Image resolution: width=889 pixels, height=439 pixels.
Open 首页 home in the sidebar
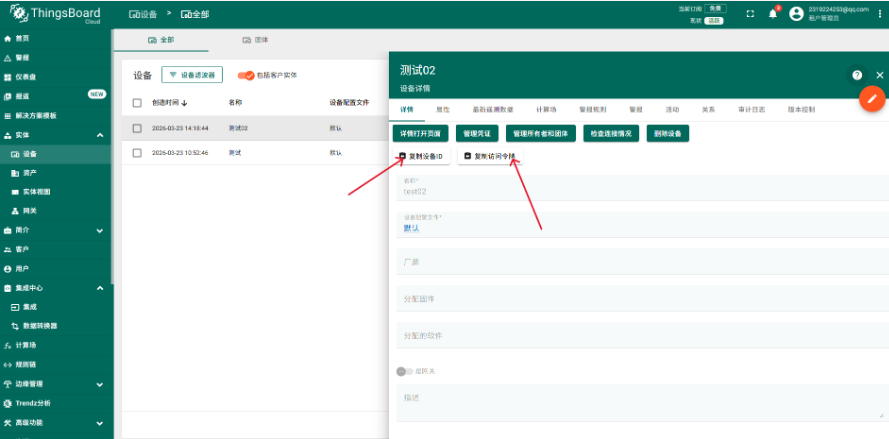point(22,38)
